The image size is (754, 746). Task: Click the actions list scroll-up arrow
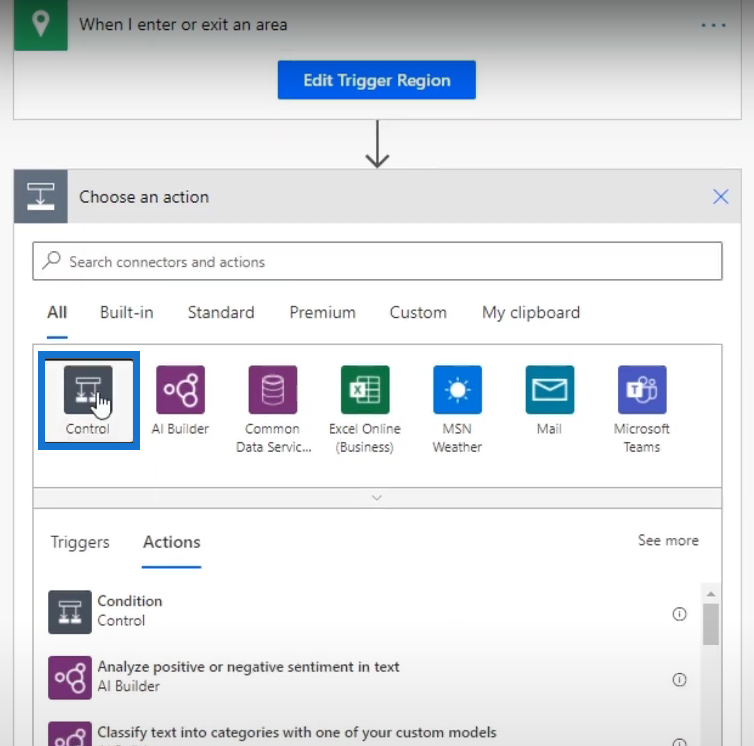pos(711,594)
